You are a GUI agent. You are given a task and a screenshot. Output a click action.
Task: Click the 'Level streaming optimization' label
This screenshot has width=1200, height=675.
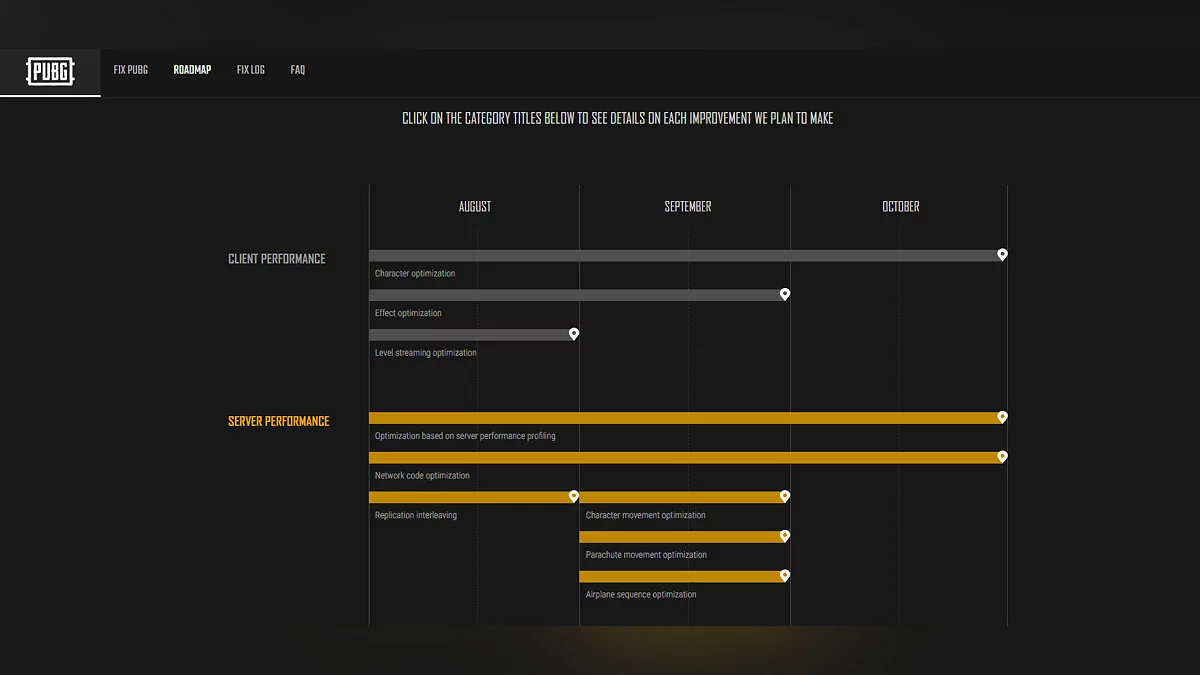(x=426, y=353)
